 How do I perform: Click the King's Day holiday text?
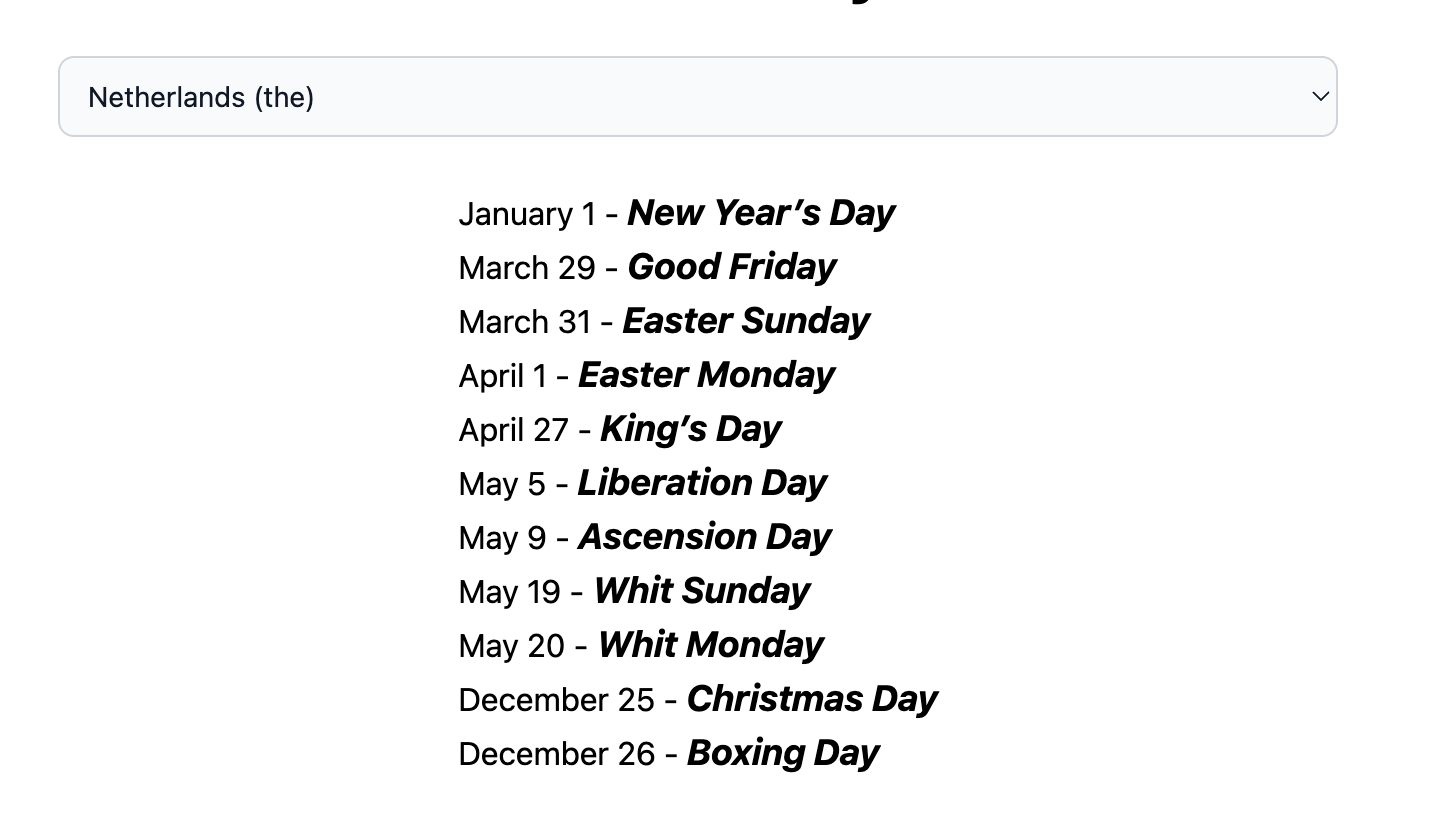690,429
